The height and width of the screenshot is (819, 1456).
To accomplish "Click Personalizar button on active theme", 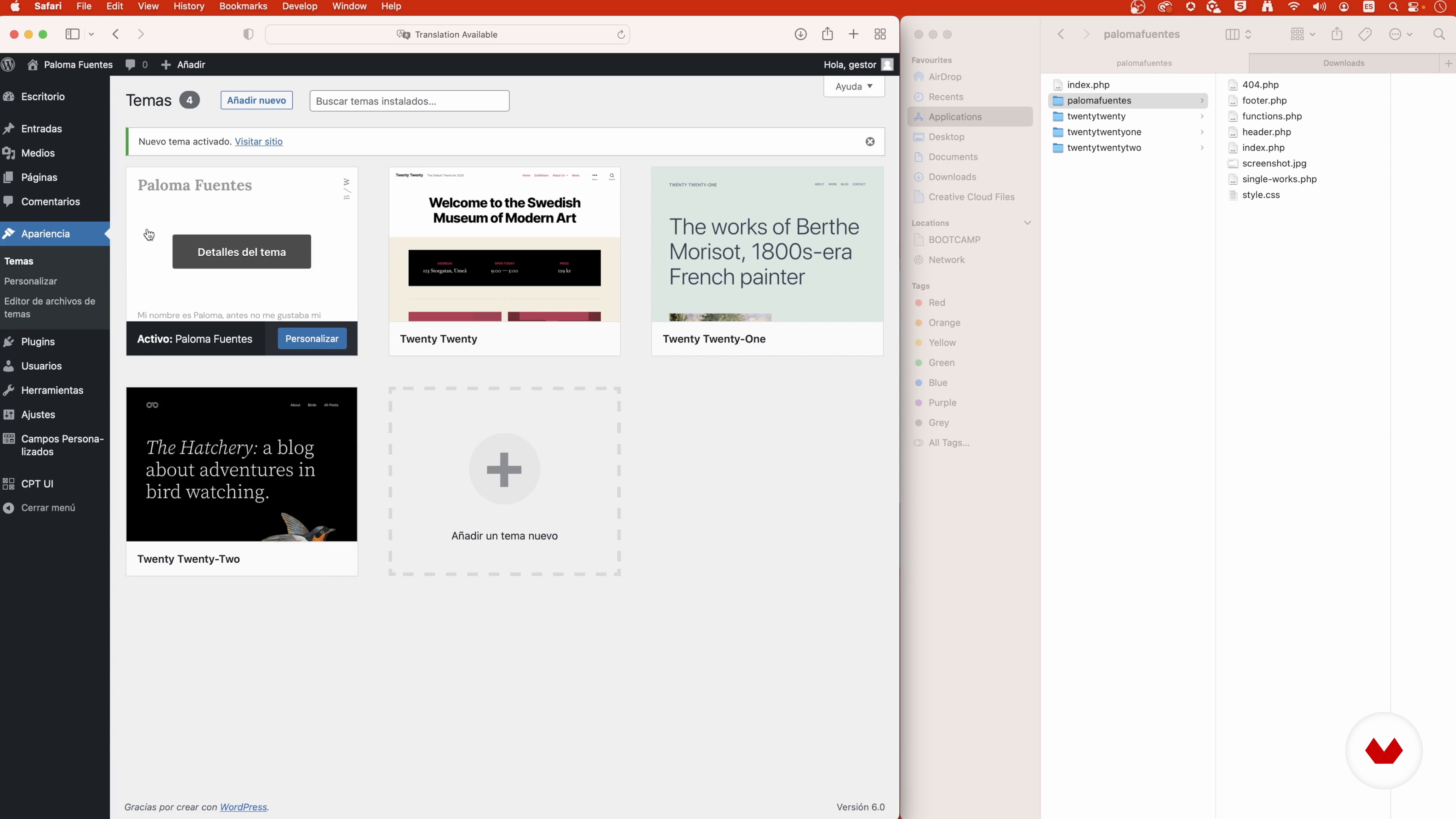I will [312, 339].
